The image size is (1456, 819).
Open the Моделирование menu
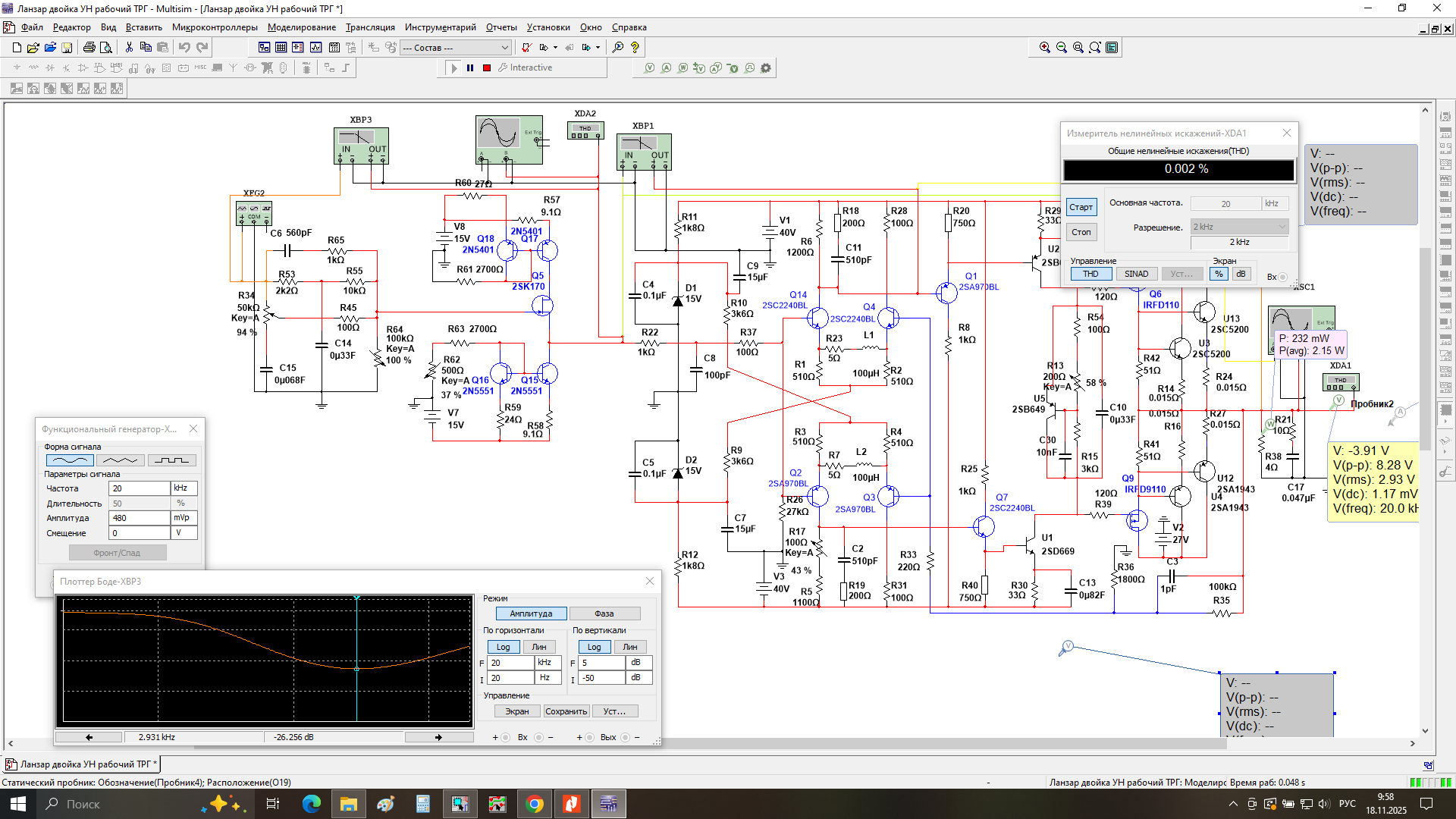tap(301, 27)
